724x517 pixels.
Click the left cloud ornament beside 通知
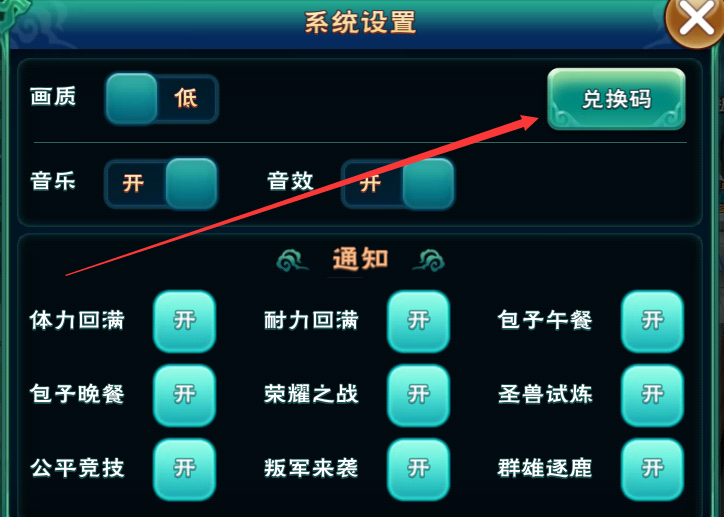[292, 260]
